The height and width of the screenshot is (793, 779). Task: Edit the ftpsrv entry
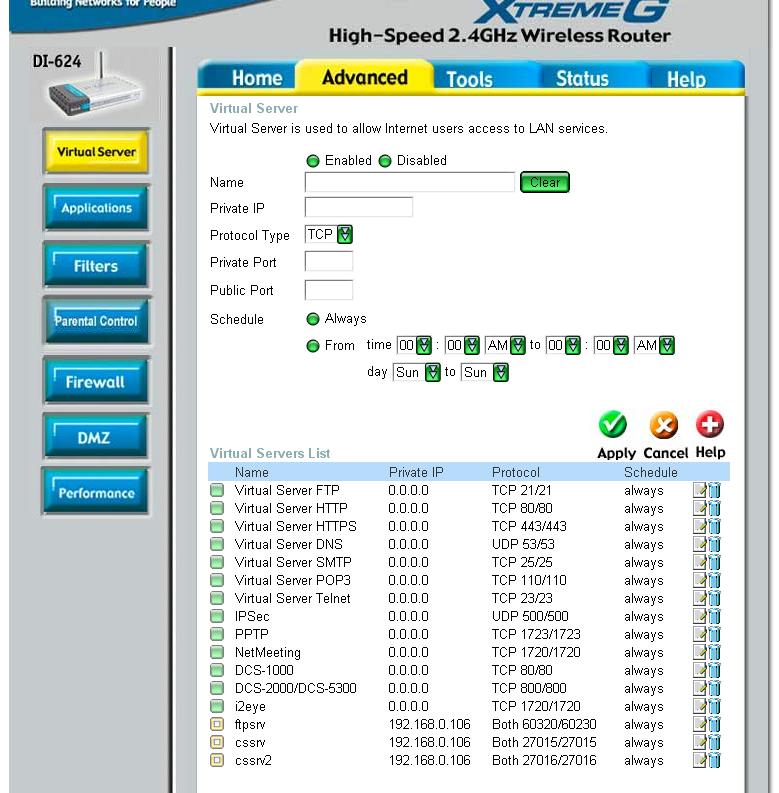700,724
